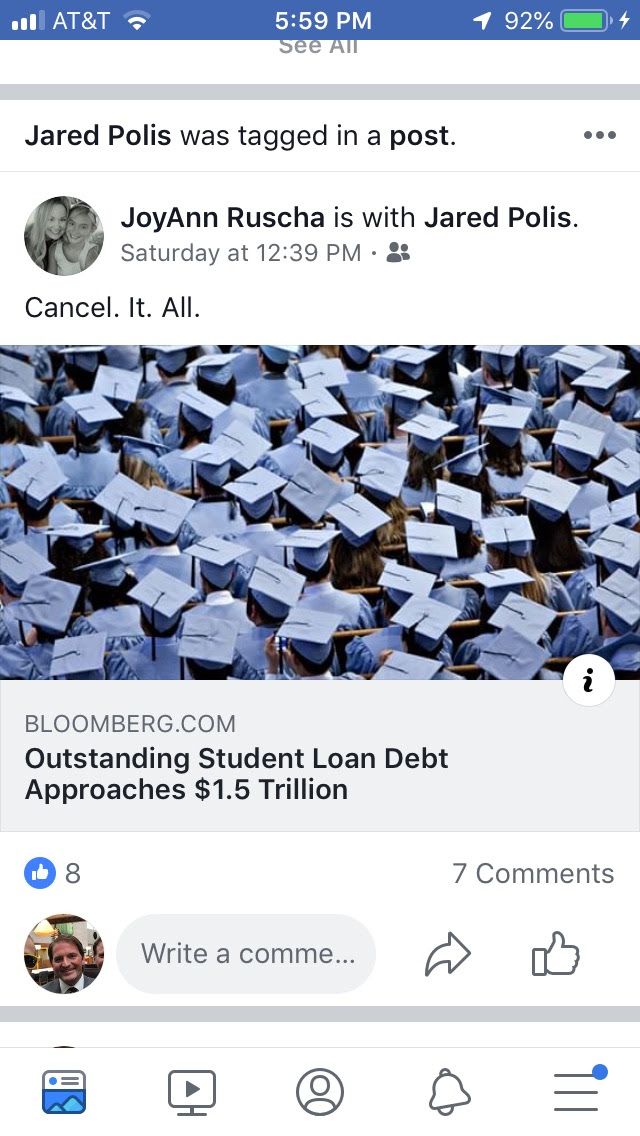The width and height of the screenshot is (640, 1136).
Task: Open the Profile tab icon
Action: point(320,1090)
